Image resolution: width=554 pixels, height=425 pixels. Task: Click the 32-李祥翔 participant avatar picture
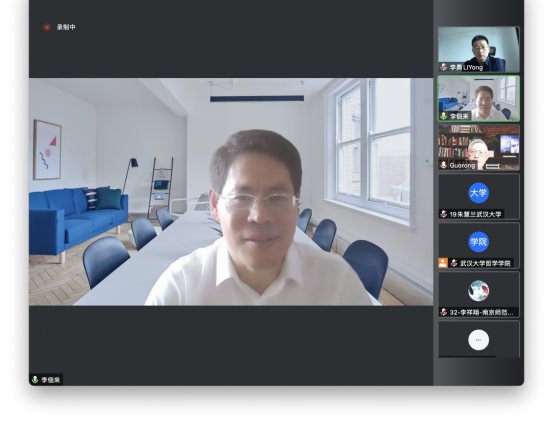click(x=479, y=291)
